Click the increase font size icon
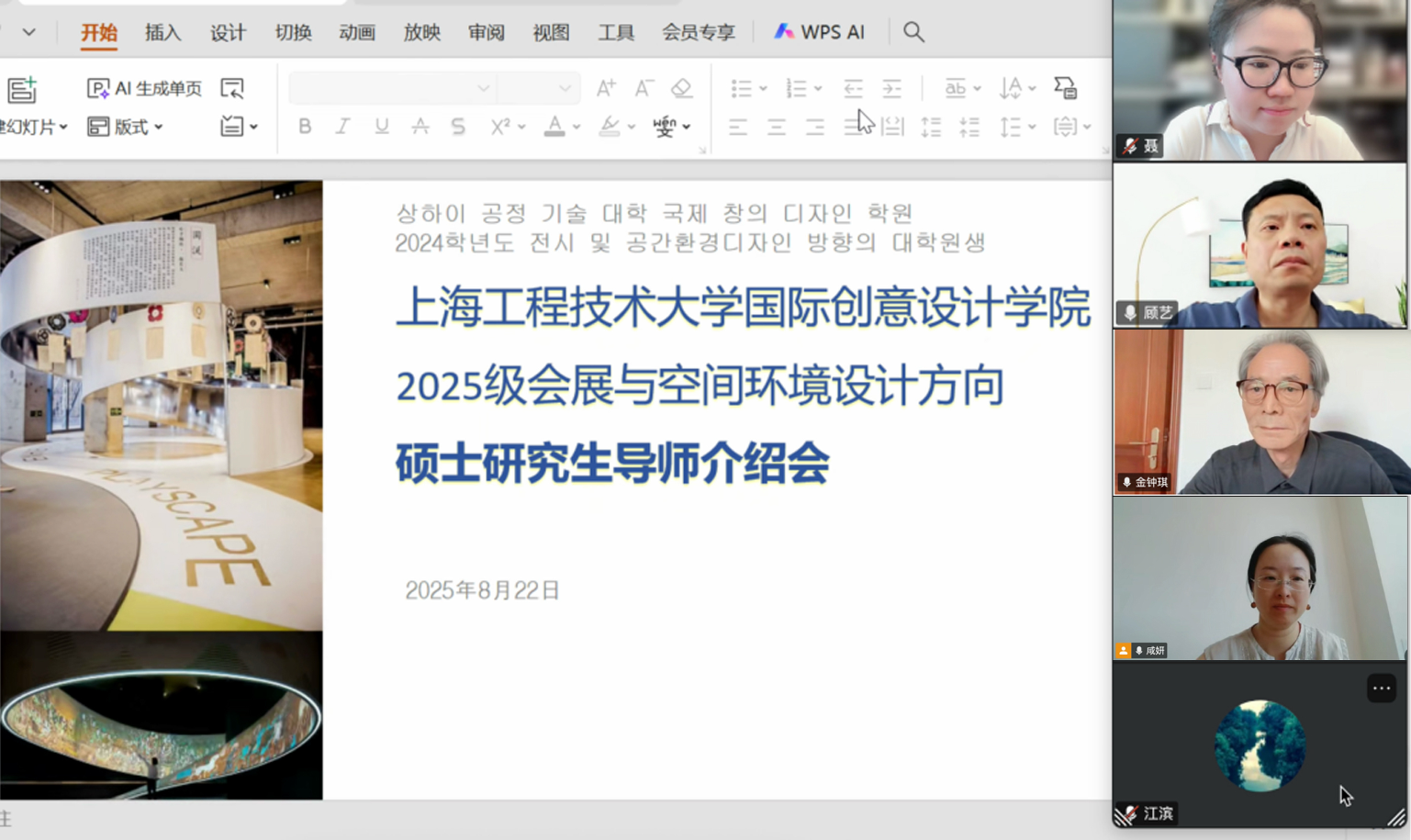Viewport: 1411px width, 840px height. (605, 88)
